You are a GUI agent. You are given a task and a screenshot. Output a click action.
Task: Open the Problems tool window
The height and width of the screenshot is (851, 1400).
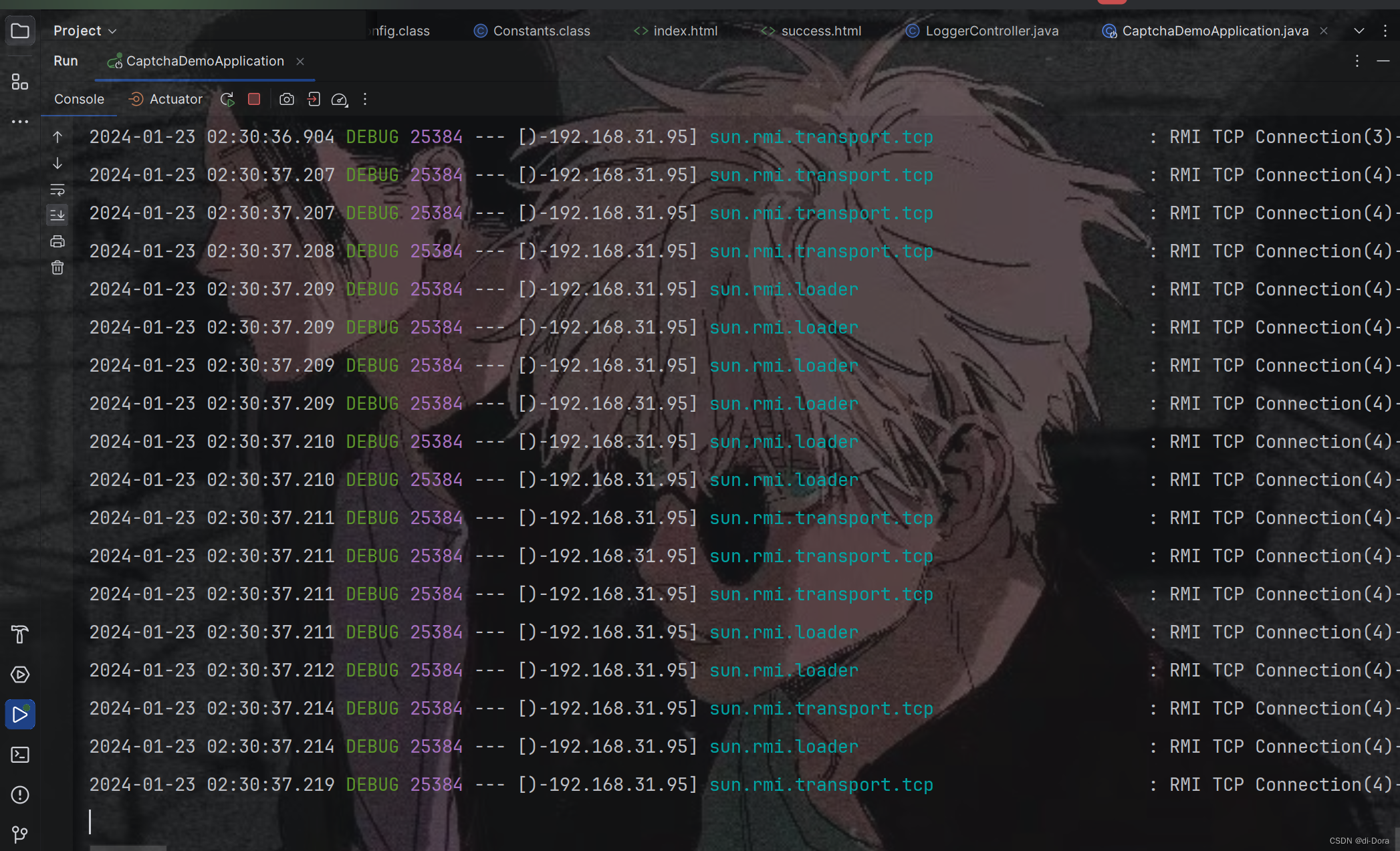[20, 795]
